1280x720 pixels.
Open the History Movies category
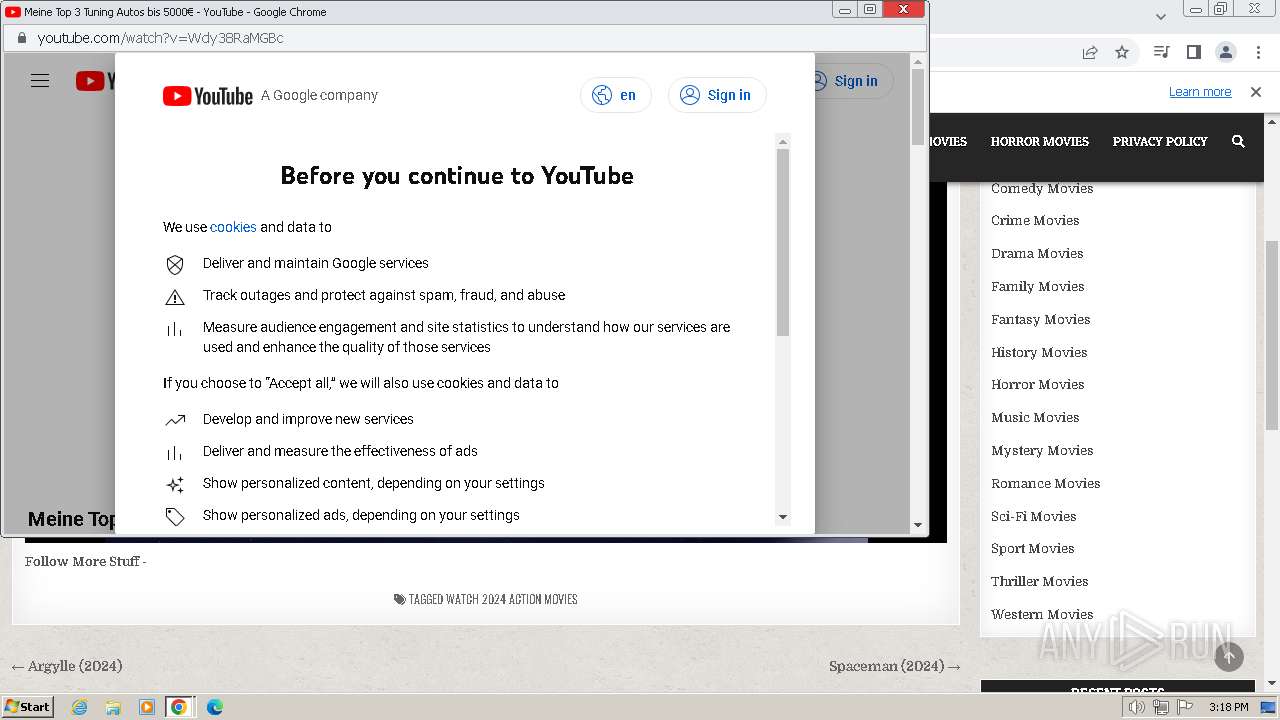(1039, 352)
